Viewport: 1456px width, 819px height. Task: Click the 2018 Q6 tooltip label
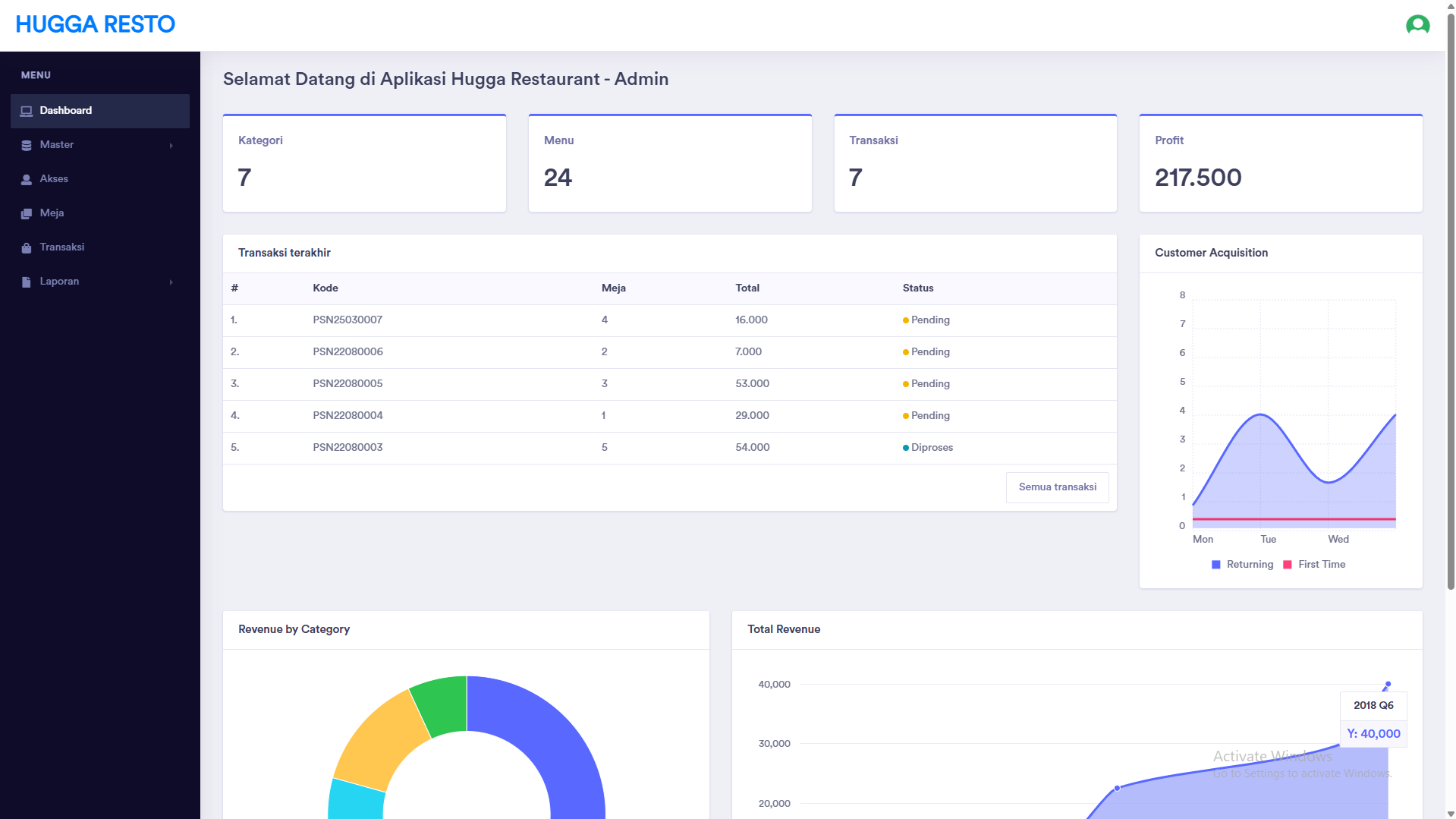[x=1373, y=706]
